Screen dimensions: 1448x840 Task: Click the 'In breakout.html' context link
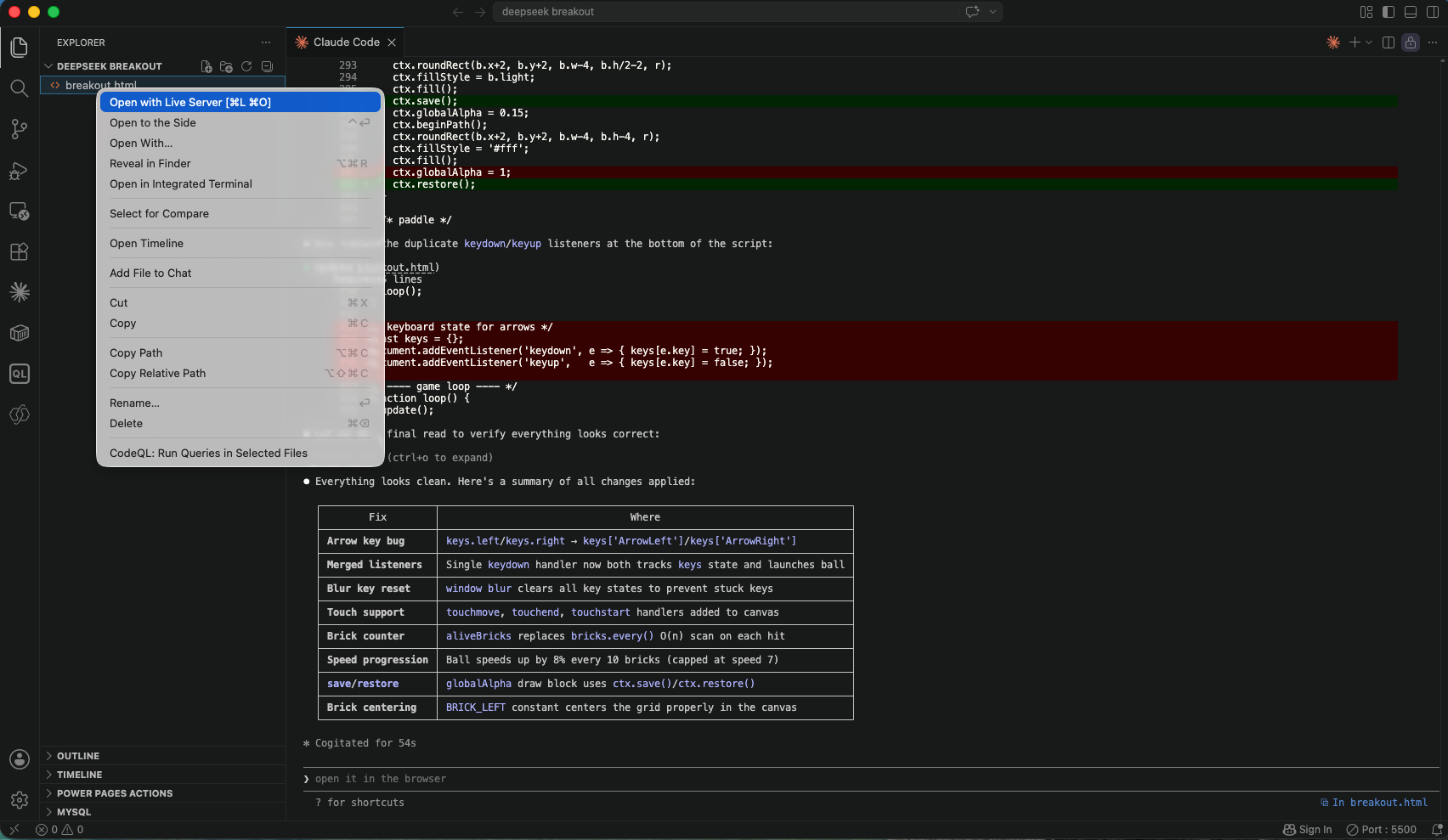pyautogui.click(x=1374, y=803)
